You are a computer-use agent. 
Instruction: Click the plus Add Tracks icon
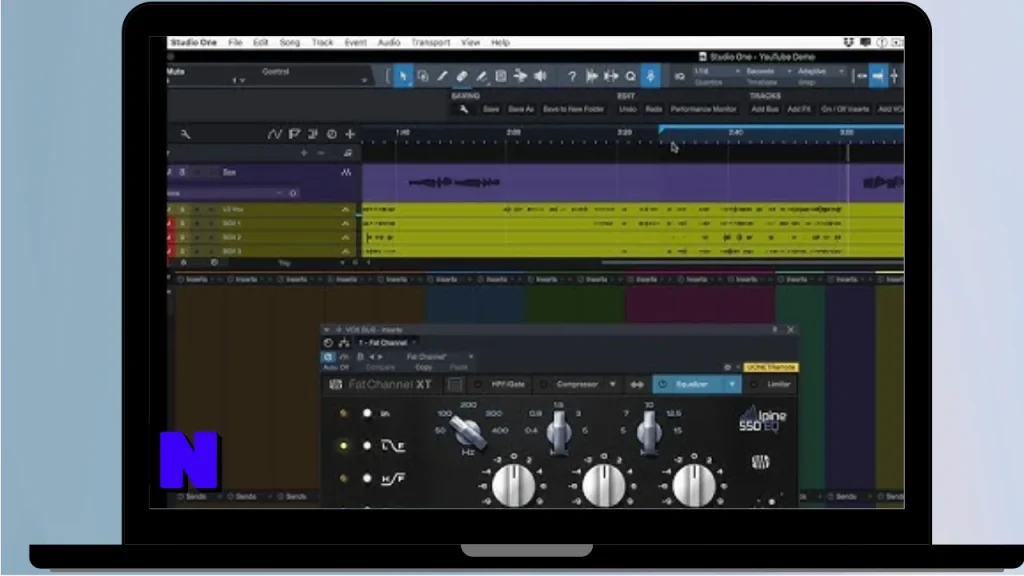pyautogui.click(x=350, y=134)
